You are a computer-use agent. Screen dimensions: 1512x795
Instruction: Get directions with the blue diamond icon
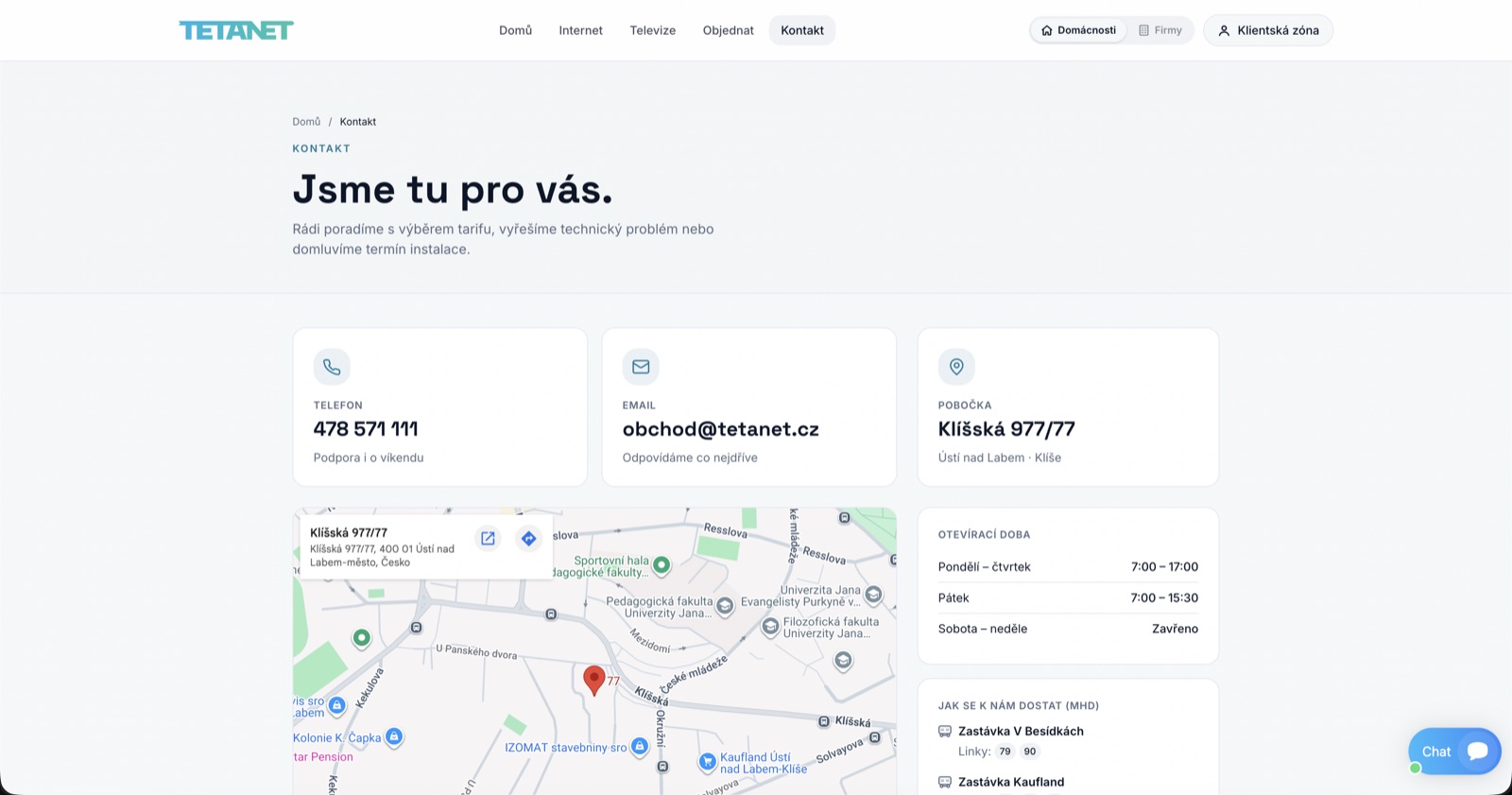[x=528, y=538]
